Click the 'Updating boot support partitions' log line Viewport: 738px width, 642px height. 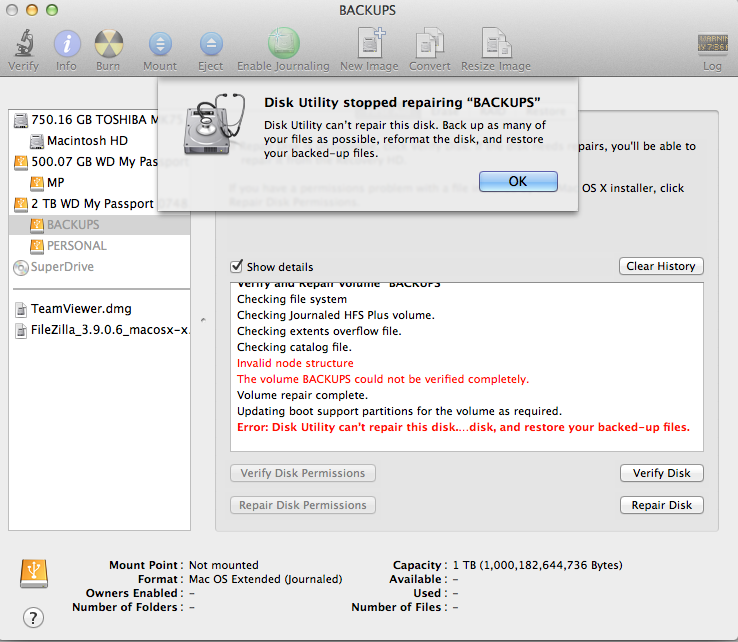[399, 411]
